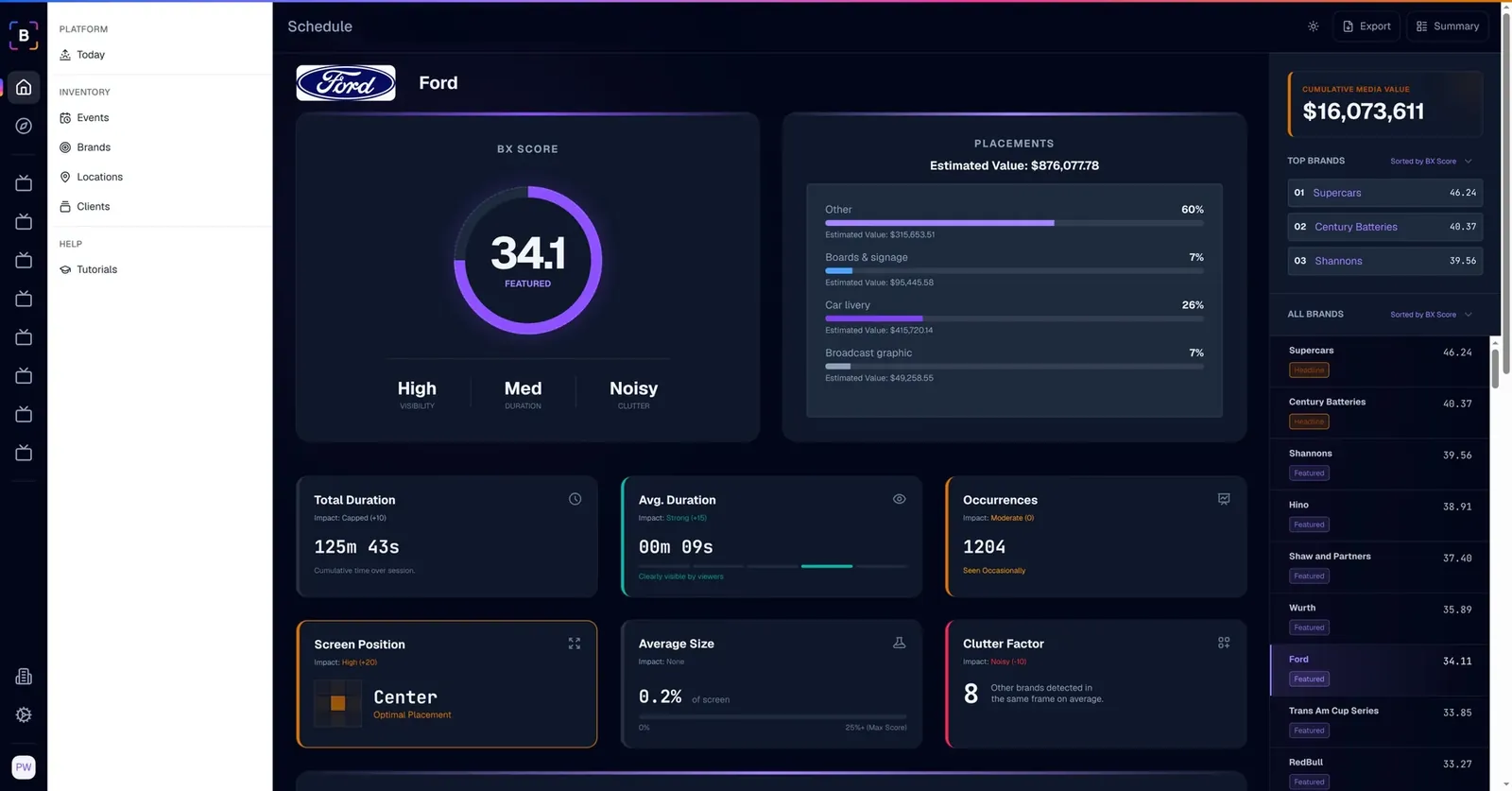Viewport: 1512px width, 791px height.
Task: Navigate to Locations
Action: click(x=99, y=177)
